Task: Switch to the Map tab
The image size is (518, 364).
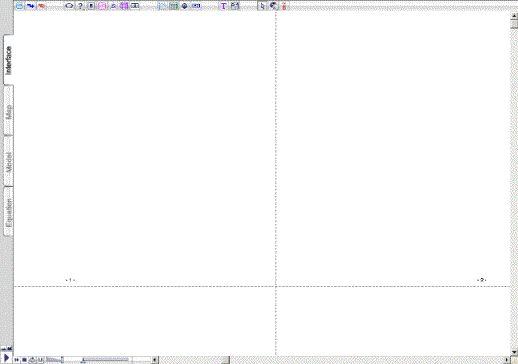Action: (9, 111)
